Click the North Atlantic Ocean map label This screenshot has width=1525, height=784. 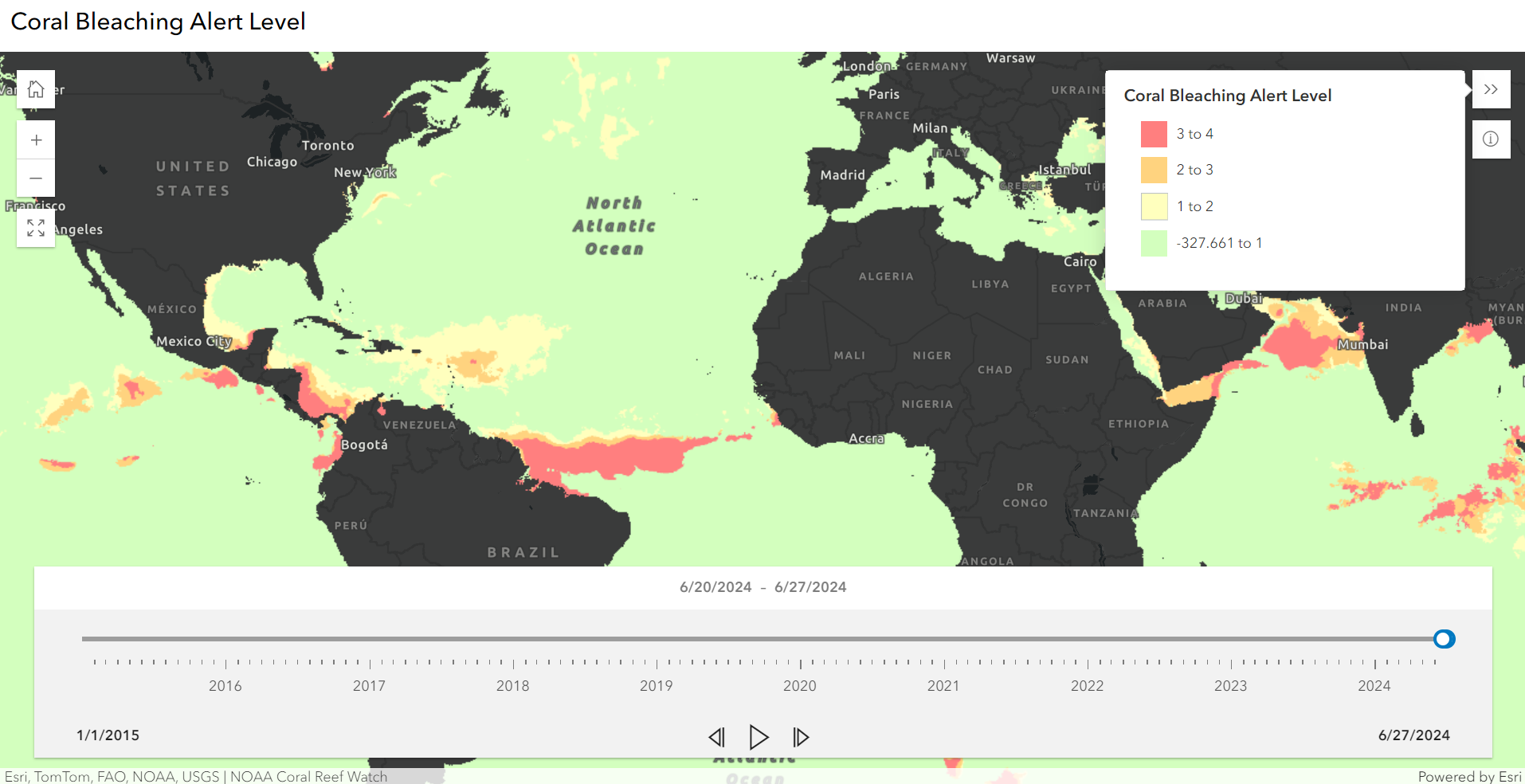click(614, 226)
